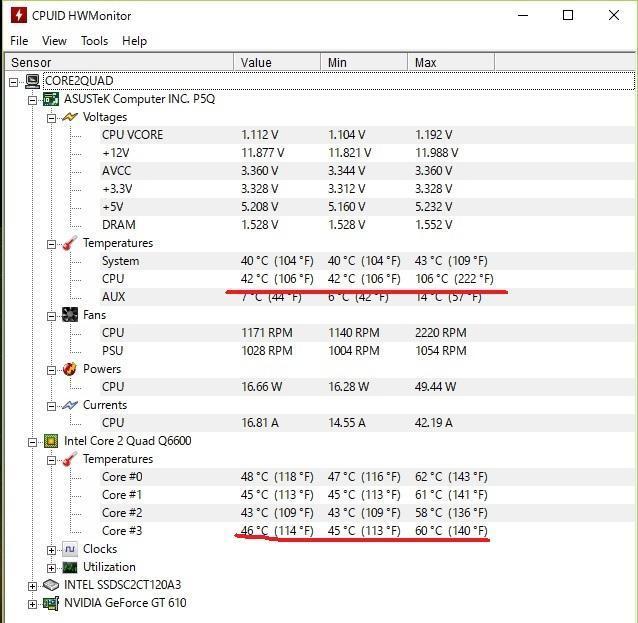Select the +5V voltage row
638x623 pixels.
click(368, 207)
